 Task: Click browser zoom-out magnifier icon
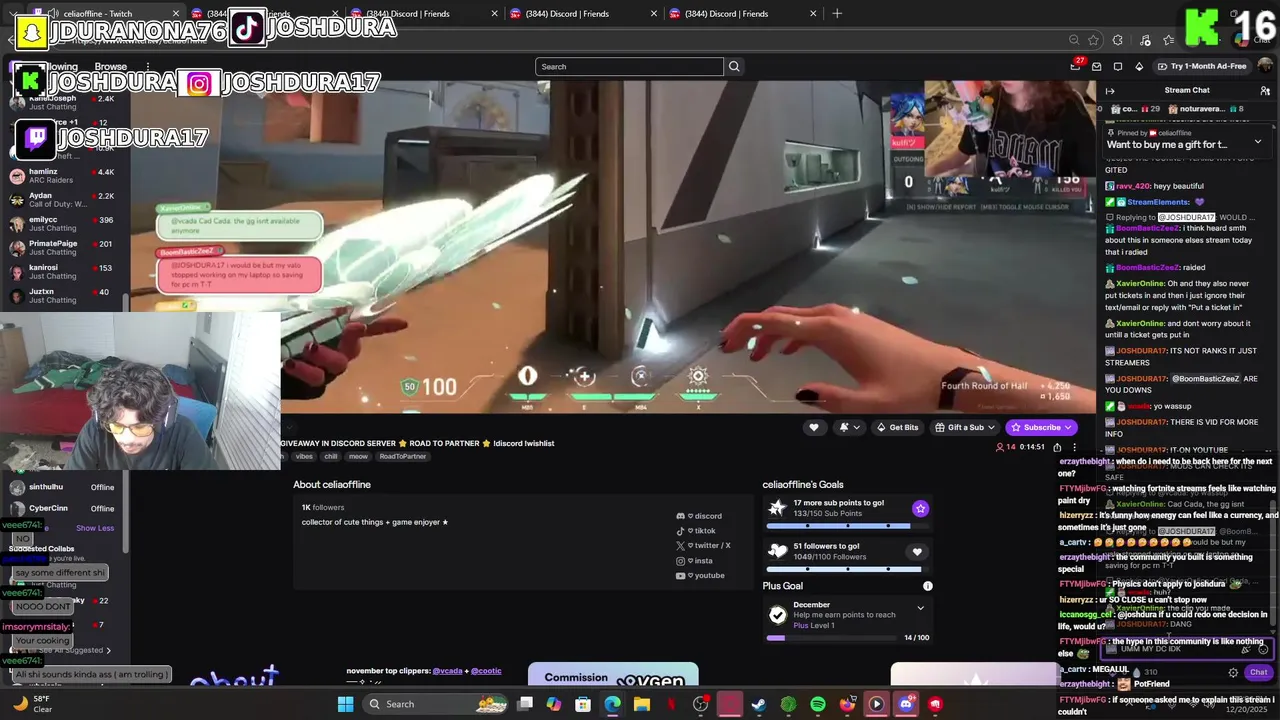[1074, 40]
